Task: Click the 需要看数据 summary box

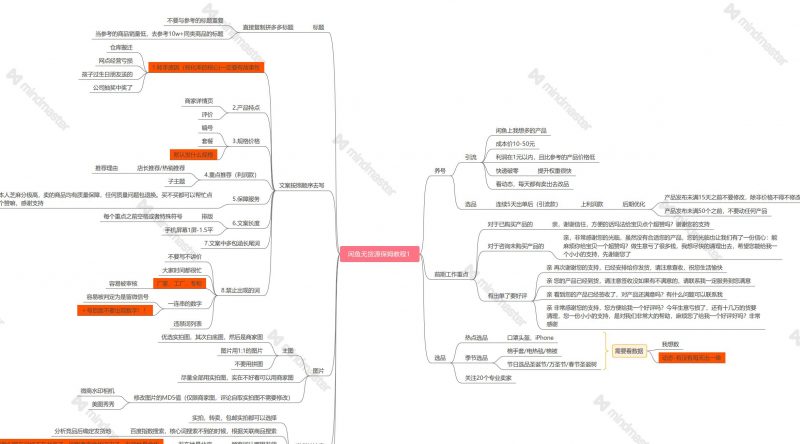Action: (629, 351)
